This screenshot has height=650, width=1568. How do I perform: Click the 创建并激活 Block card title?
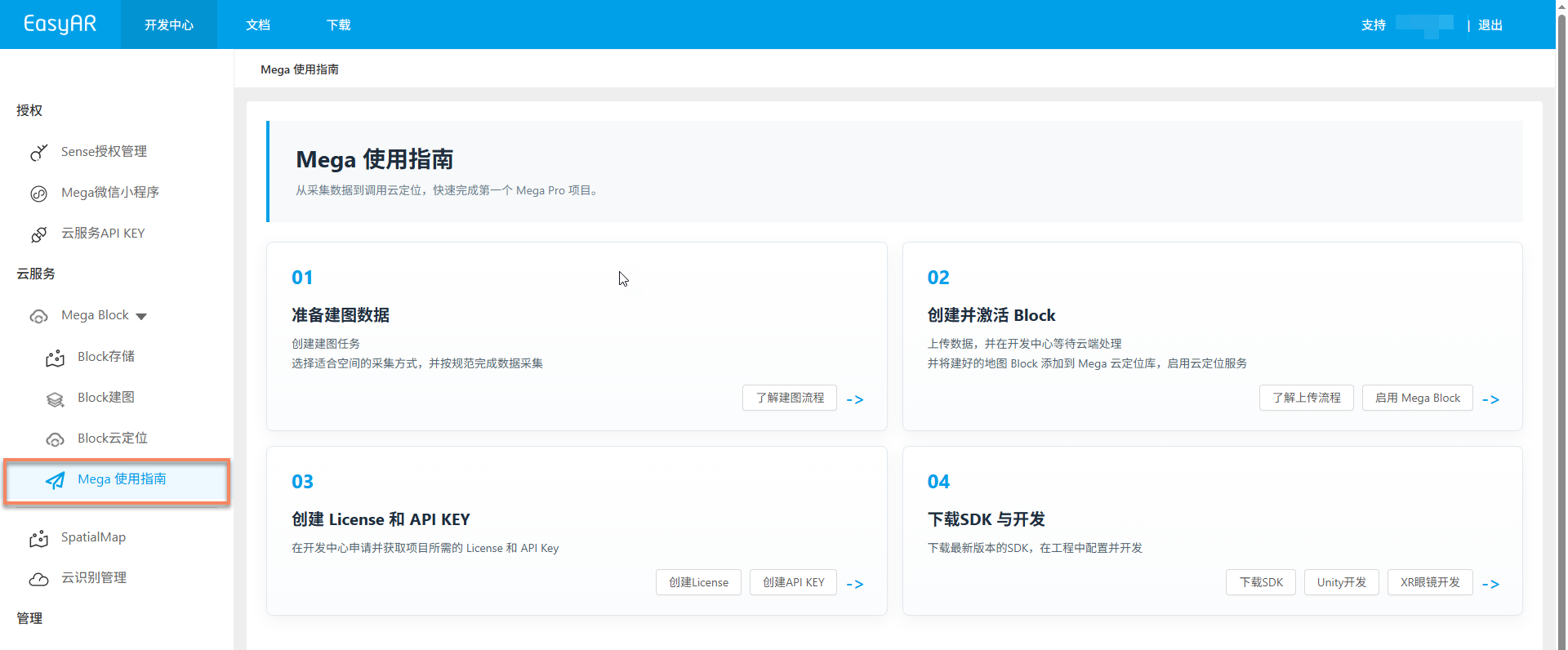coord(991,315)
